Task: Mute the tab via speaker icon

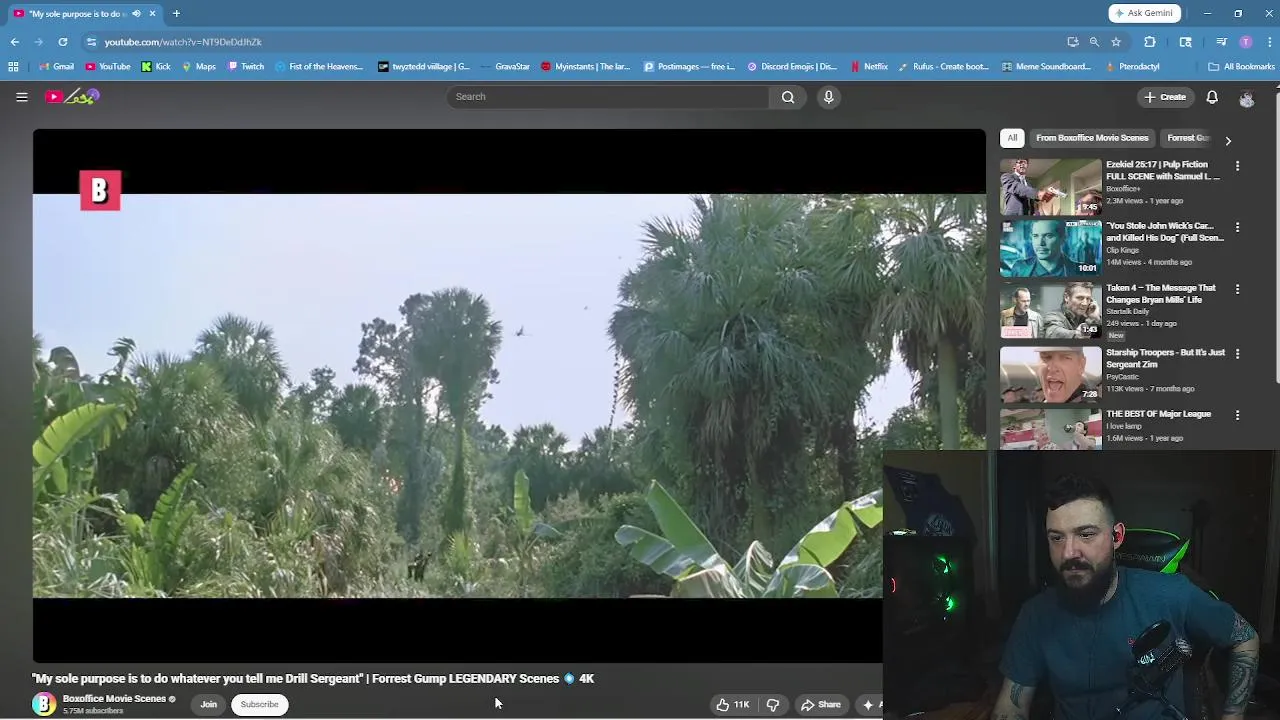Action: [136, 14]
